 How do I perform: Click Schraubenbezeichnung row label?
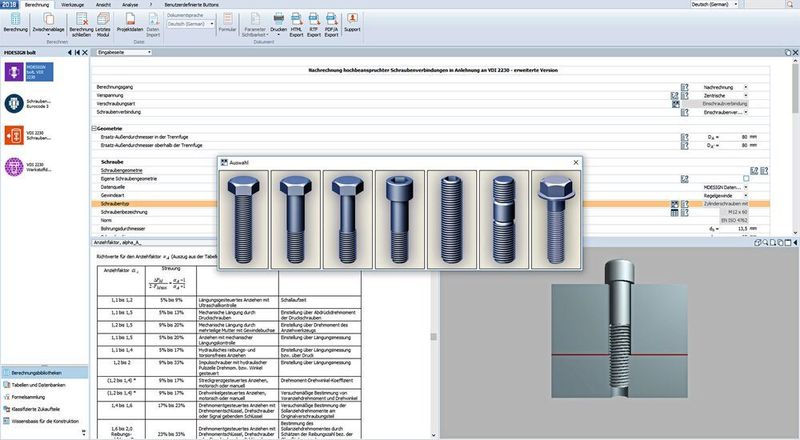click(124, 212)
